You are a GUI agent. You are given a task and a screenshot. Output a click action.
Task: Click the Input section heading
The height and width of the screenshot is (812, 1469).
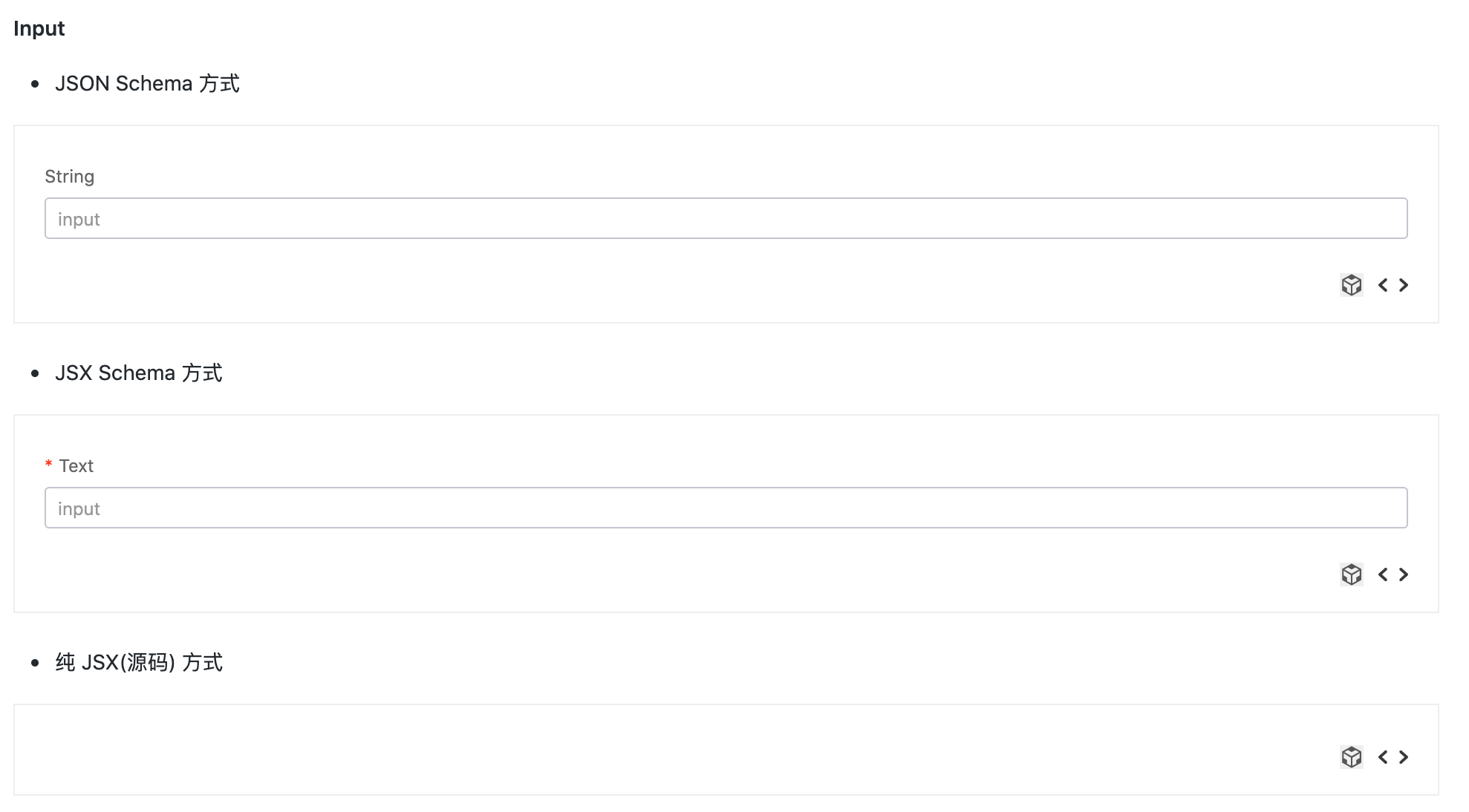39,28
